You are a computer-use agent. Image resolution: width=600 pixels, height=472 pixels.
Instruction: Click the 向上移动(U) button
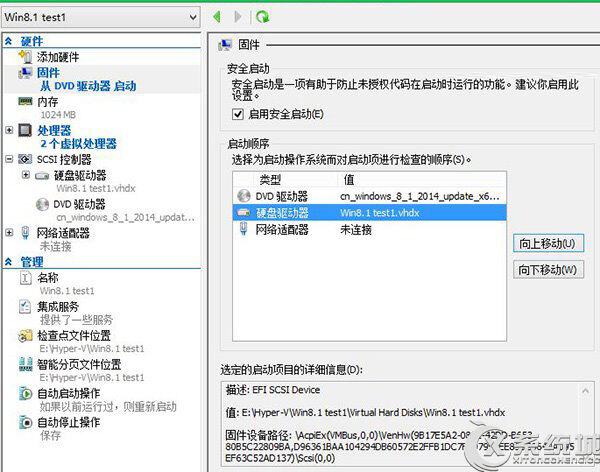click(x=548, y=243)
